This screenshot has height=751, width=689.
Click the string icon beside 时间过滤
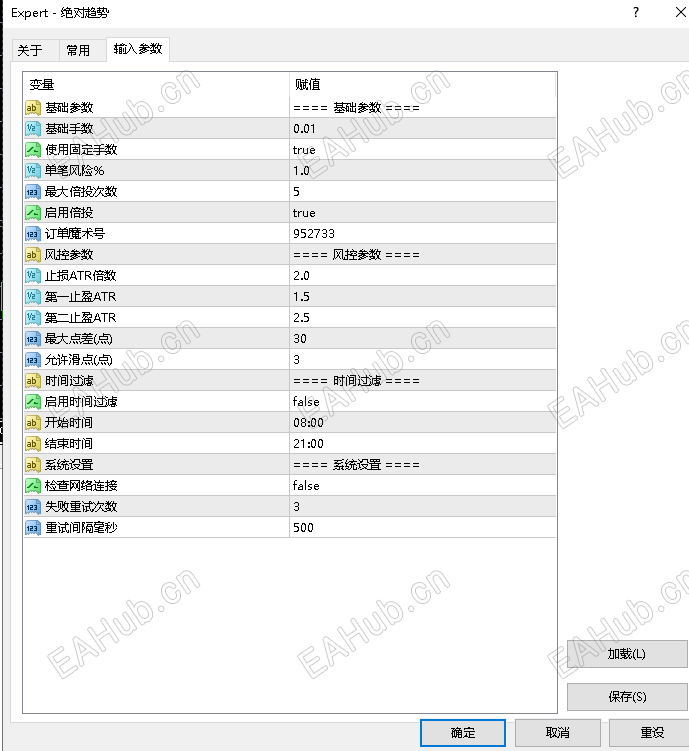pyautogui.click(x=33, y=381)
